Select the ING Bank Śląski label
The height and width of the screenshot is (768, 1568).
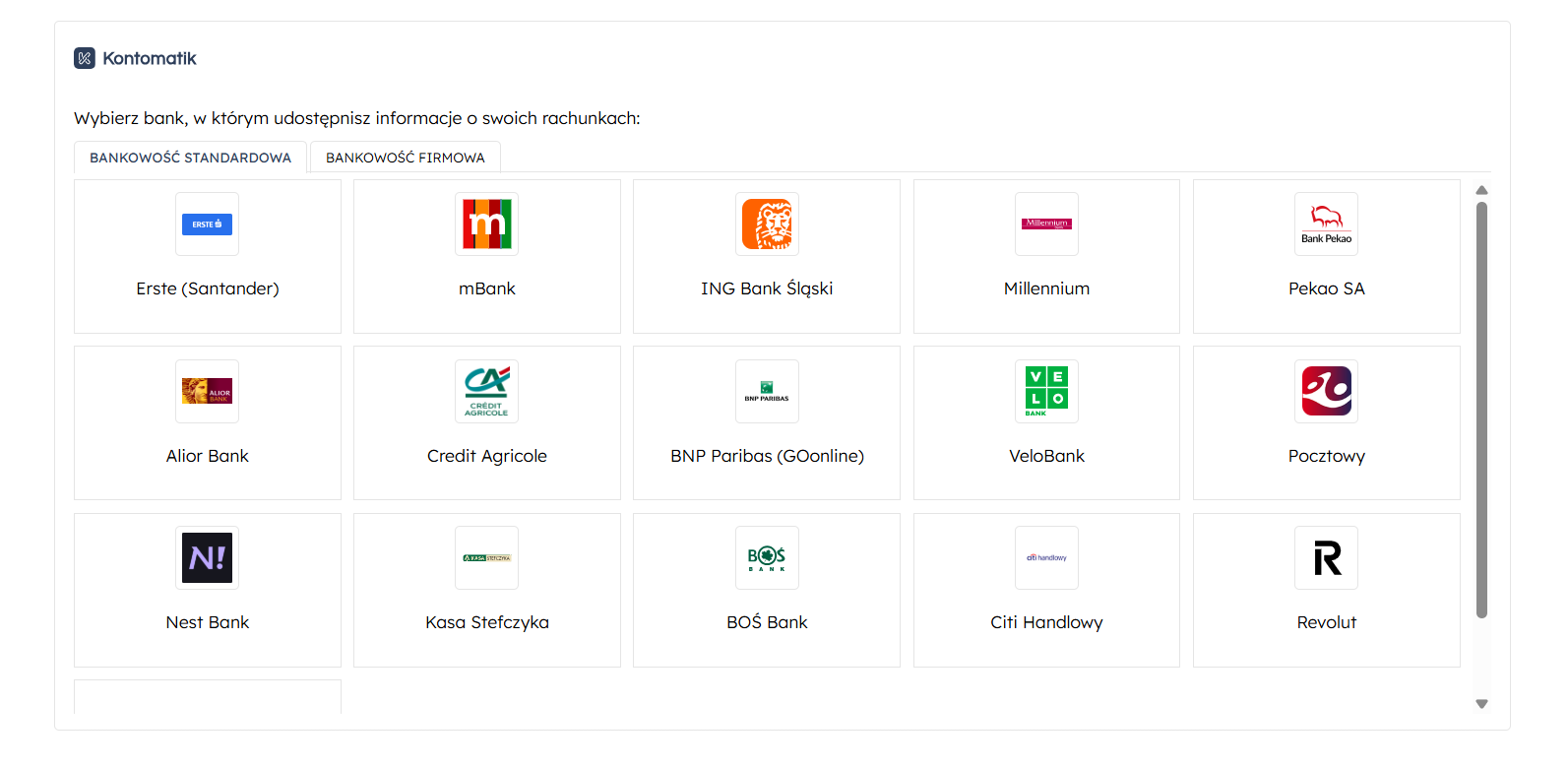[767, 288]
